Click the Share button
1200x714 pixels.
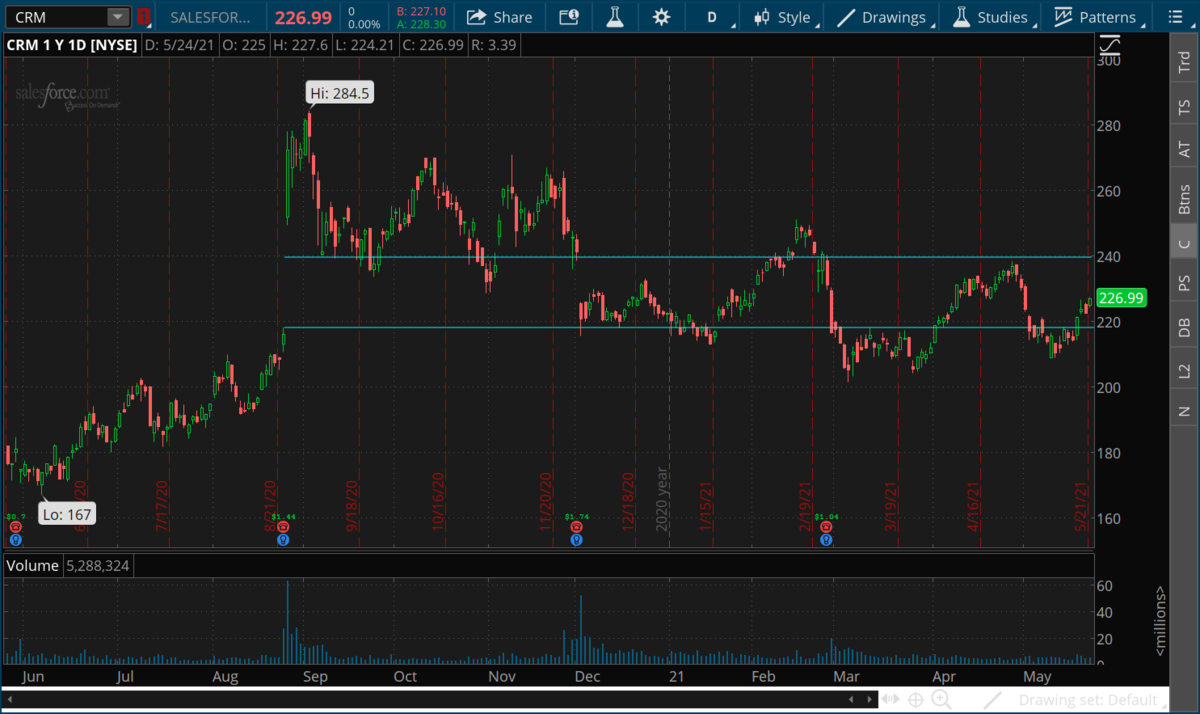click(x=499, y=17)
